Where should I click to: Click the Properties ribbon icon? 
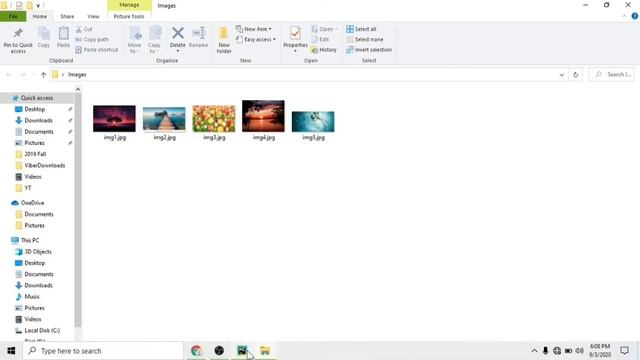tap(295, 40)
